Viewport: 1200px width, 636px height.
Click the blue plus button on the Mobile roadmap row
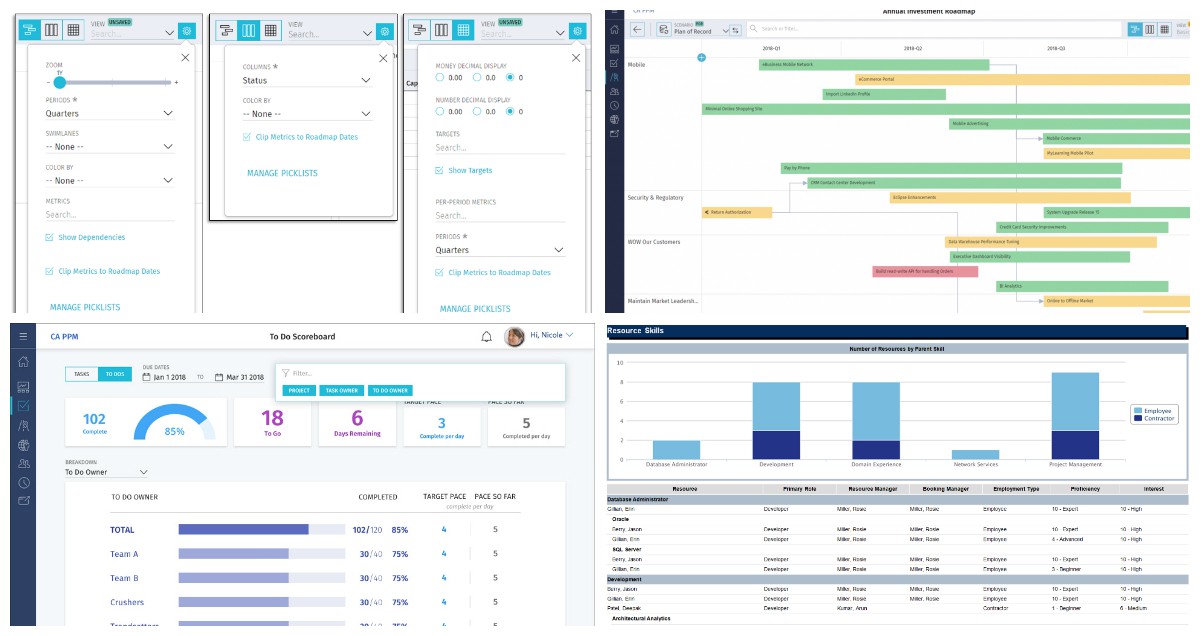701,58
